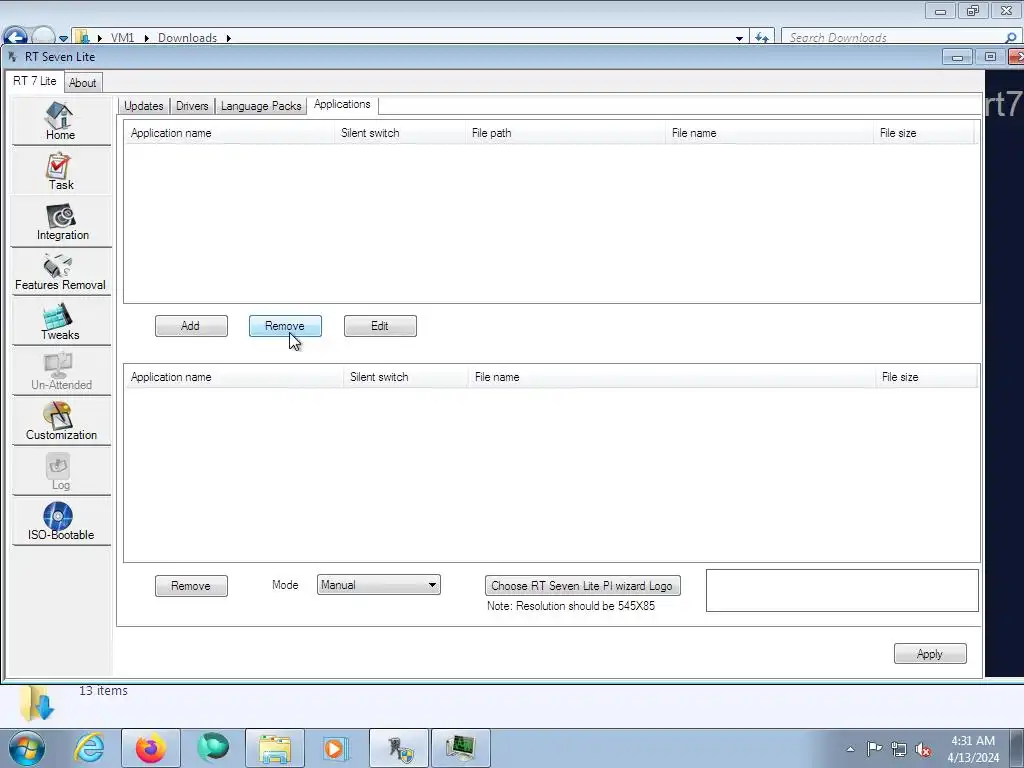Screen dimensions: 1024x768
Task: Open the Log section in sidebar
Action: point(61,472)
